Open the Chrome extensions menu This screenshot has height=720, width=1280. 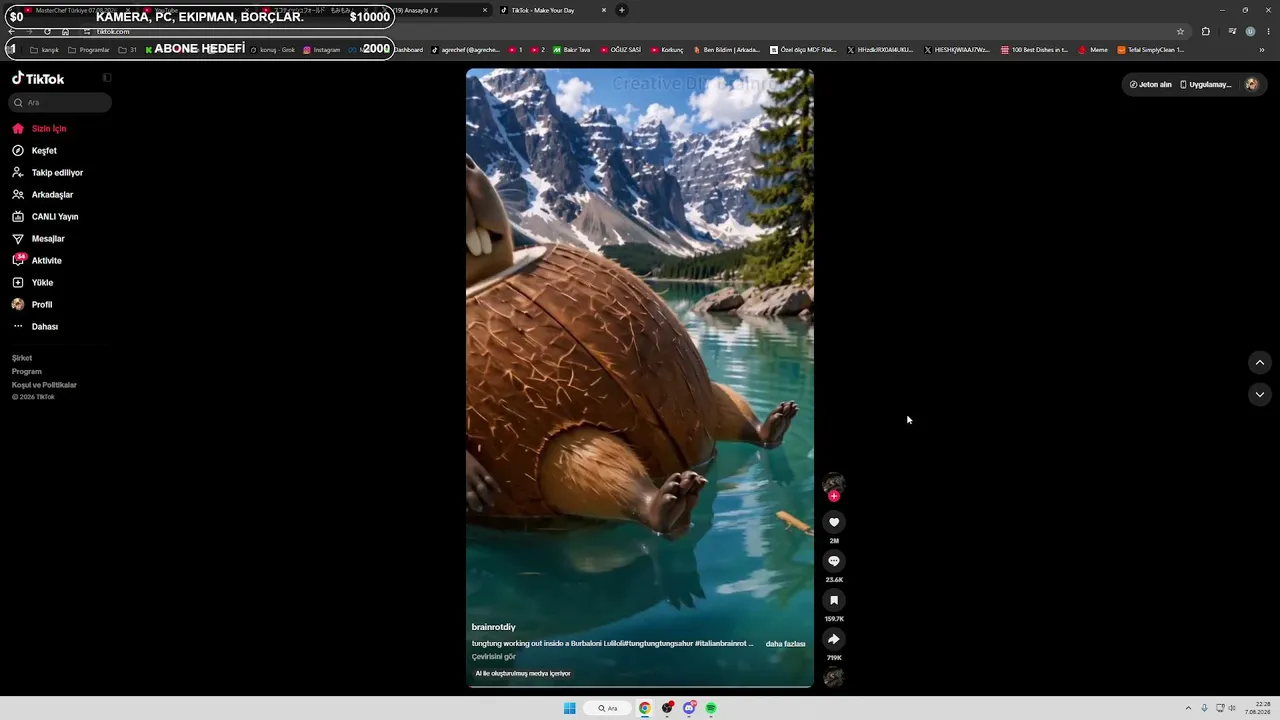click(1206, 31)
